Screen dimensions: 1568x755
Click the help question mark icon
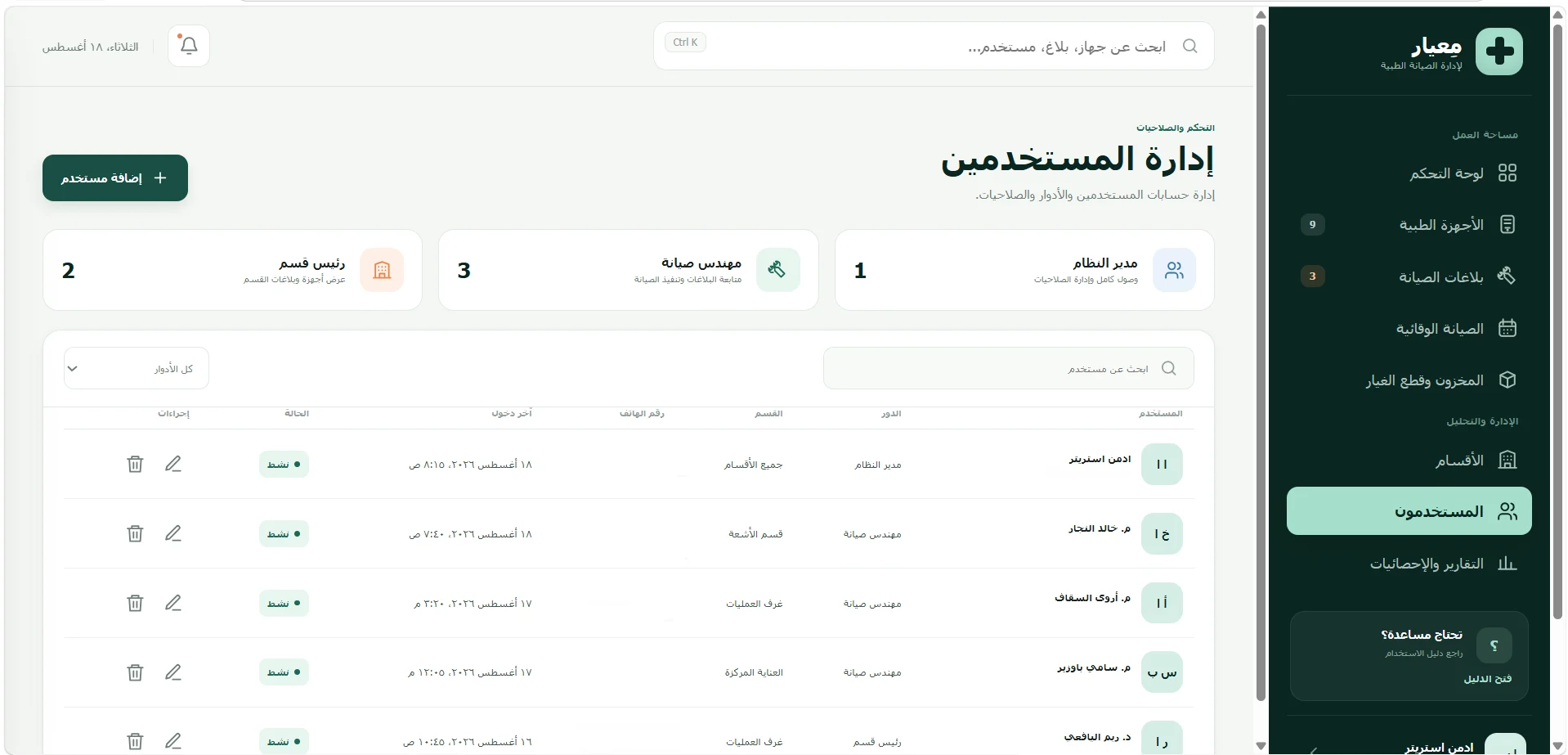pyautogui.click(x=1494, y=646)
